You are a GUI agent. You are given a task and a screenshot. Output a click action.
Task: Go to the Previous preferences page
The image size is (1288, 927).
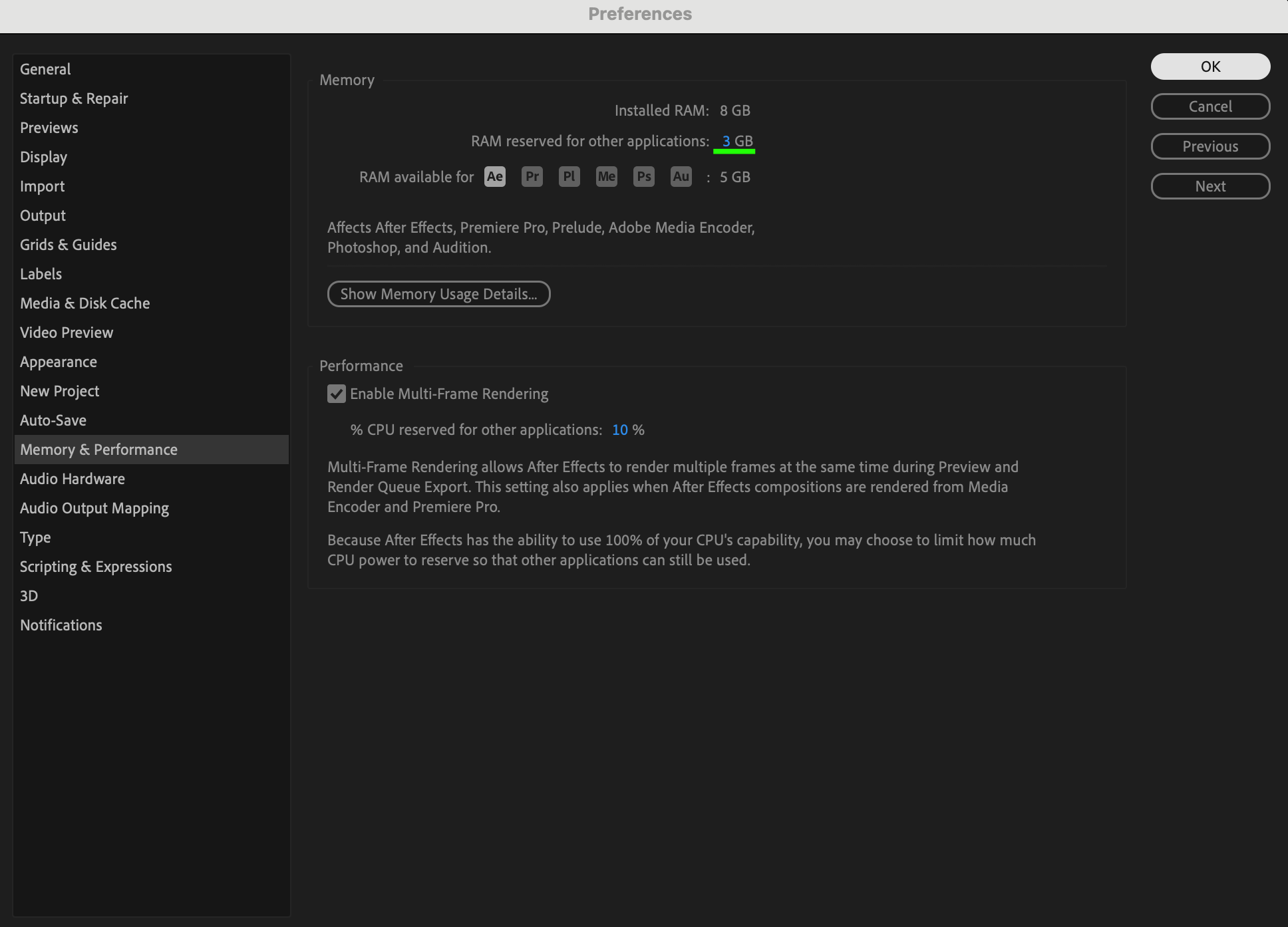[x=1209, y=146]
